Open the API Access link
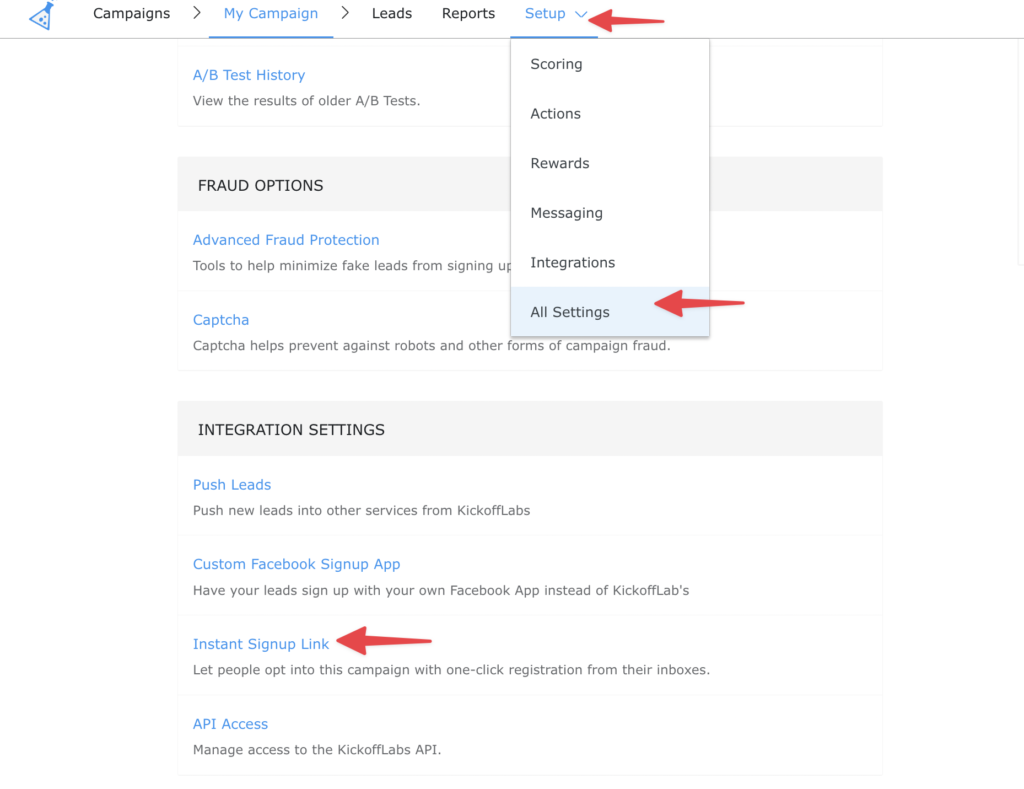1024x789 pixels. 231,724
